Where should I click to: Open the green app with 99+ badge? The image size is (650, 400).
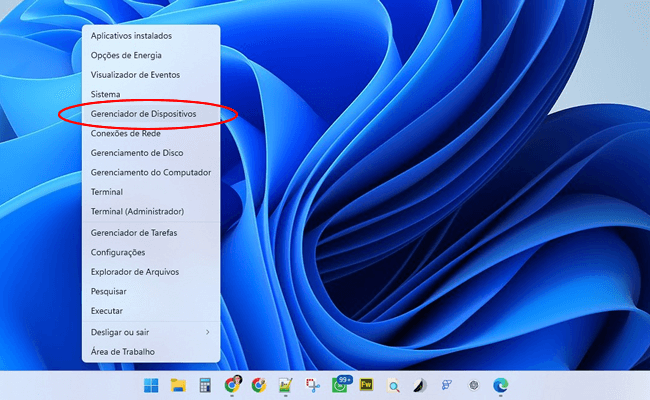coord(341,384)
